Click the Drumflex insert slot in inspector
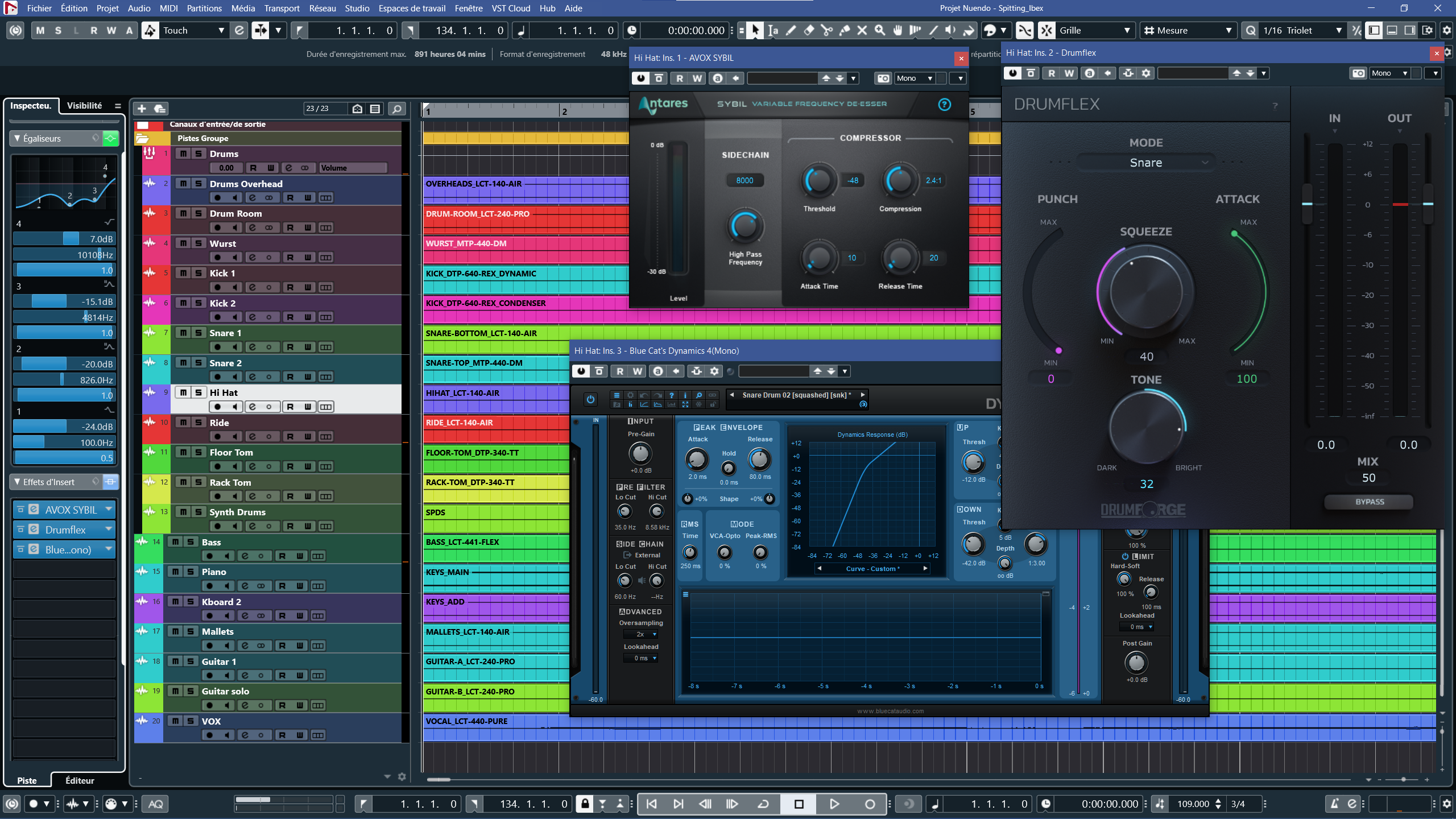 (x=64, y=530)
